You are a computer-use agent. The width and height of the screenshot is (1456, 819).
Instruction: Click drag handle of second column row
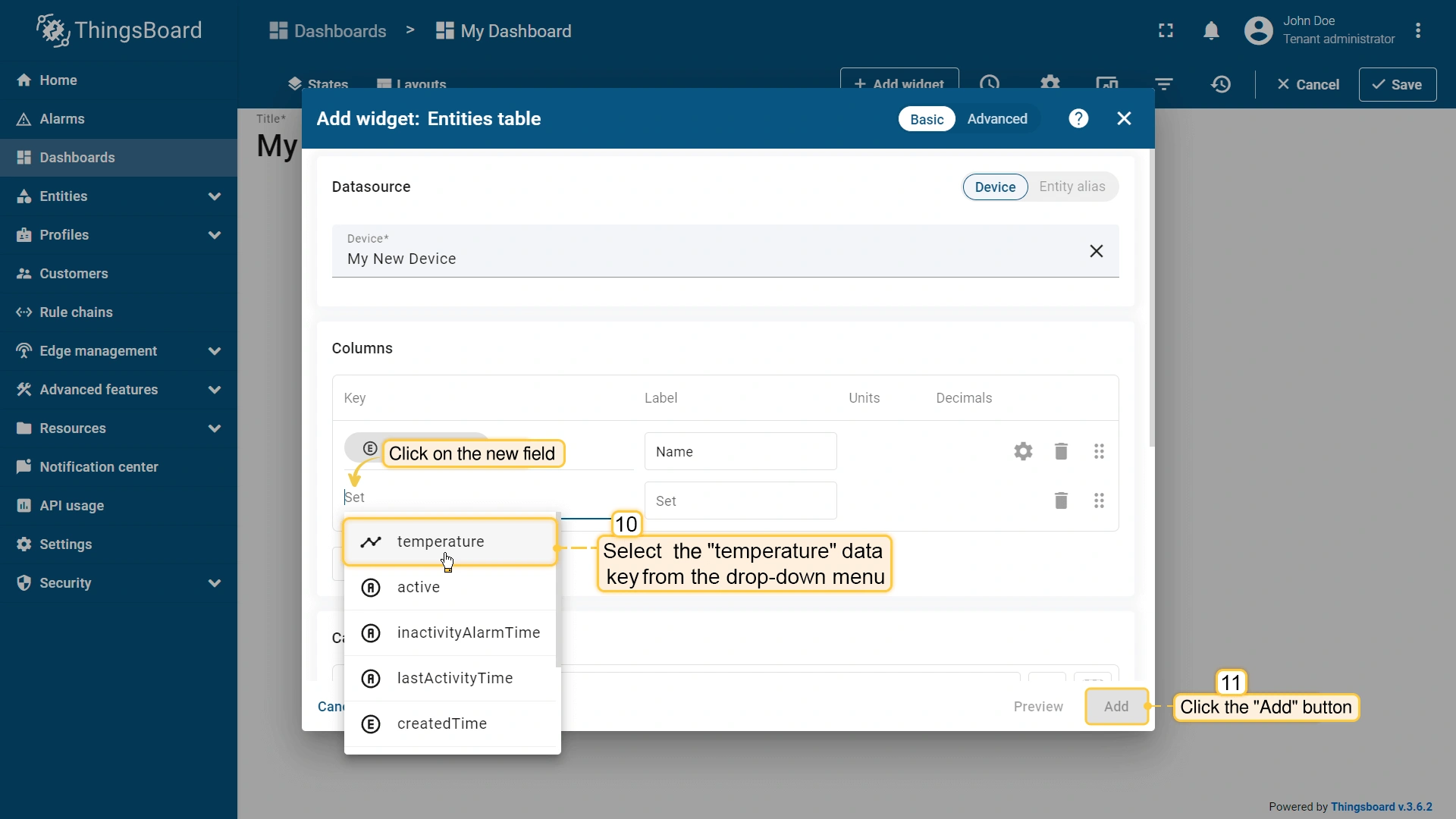[1099, 500]
